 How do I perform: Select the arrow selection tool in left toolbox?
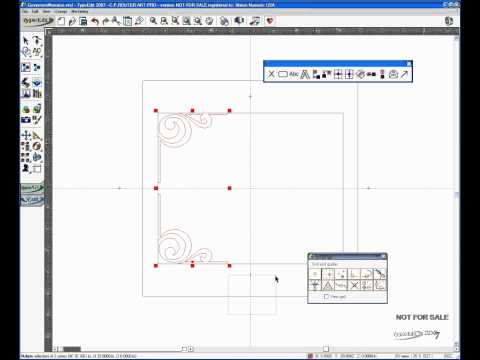pyautogui.click(x=26, y=41)
